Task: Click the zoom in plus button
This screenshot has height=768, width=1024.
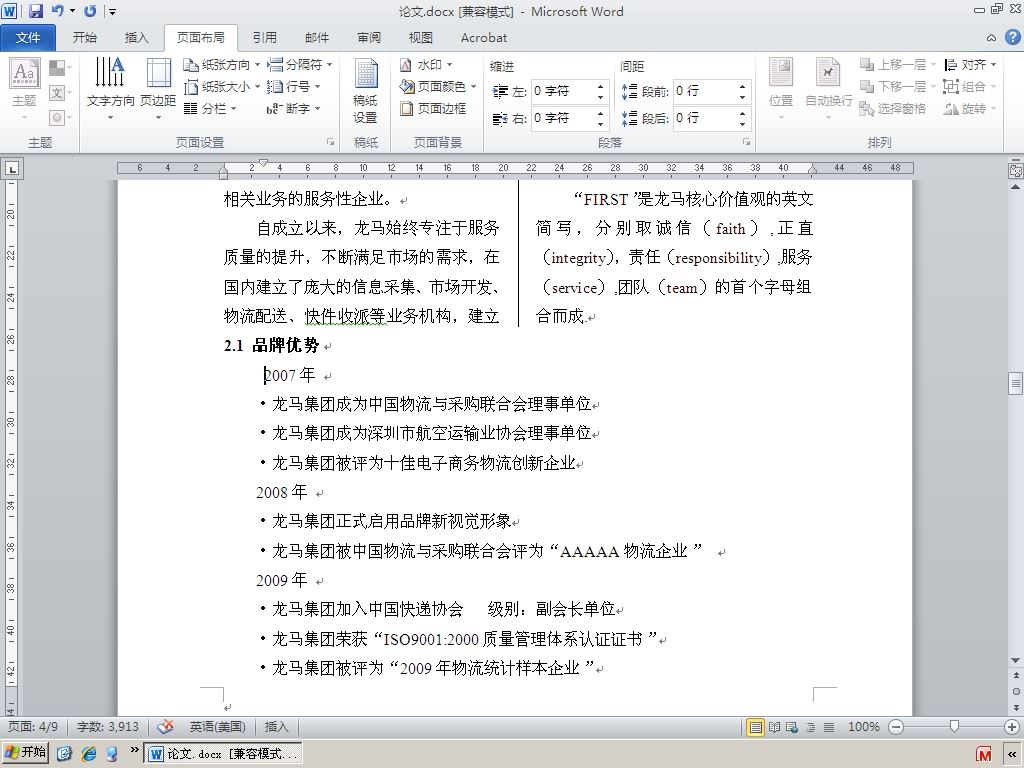Action: pos(1012,727)
